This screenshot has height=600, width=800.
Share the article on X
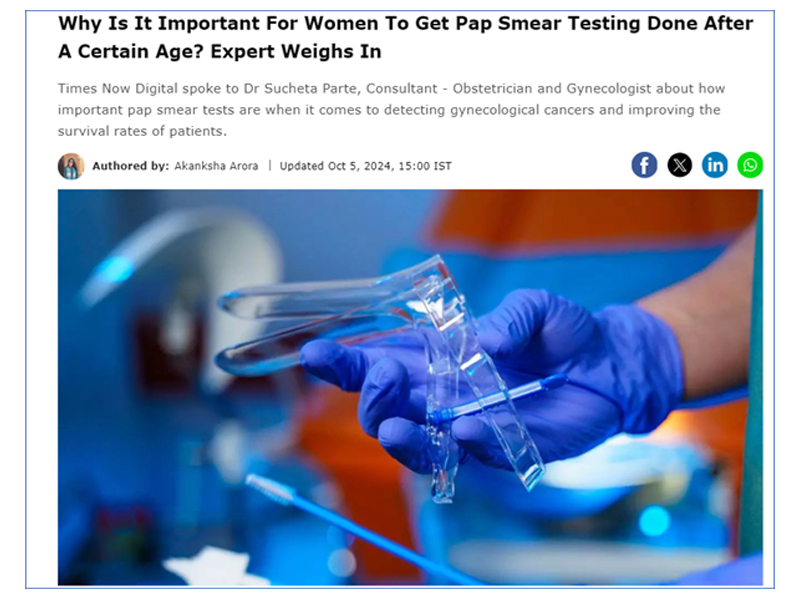click(x=680, y=165)
